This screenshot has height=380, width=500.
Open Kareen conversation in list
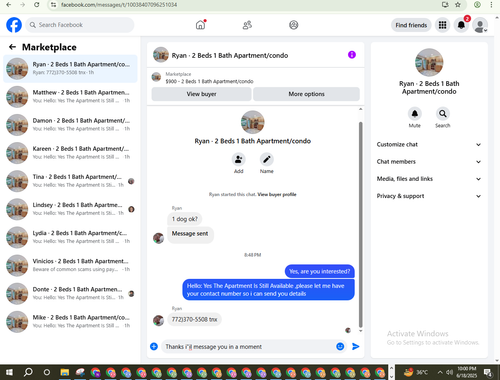tap(70, 153)
